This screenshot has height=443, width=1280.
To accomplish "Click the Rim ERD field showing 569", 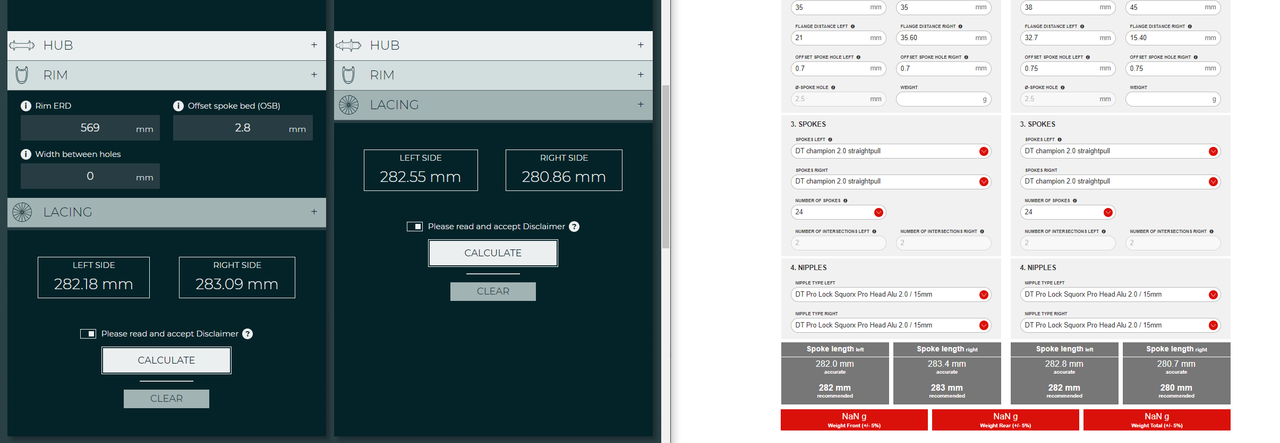I will point(90,128).
